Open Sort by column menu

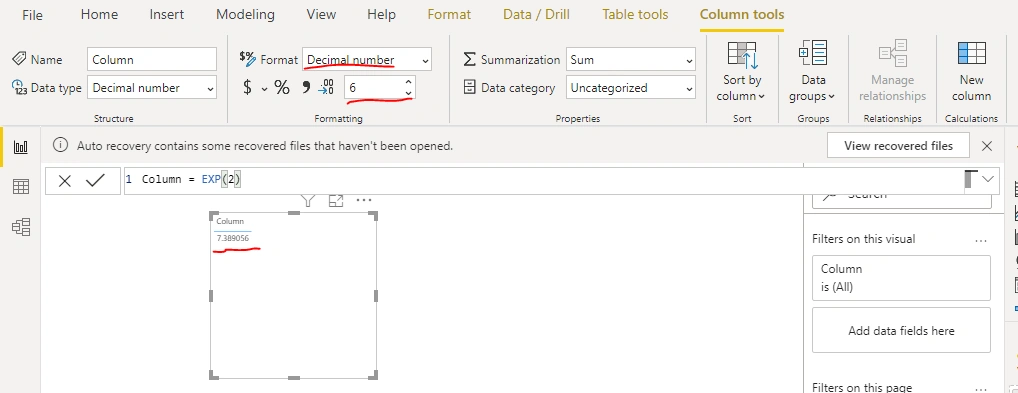tap(741, 71)
